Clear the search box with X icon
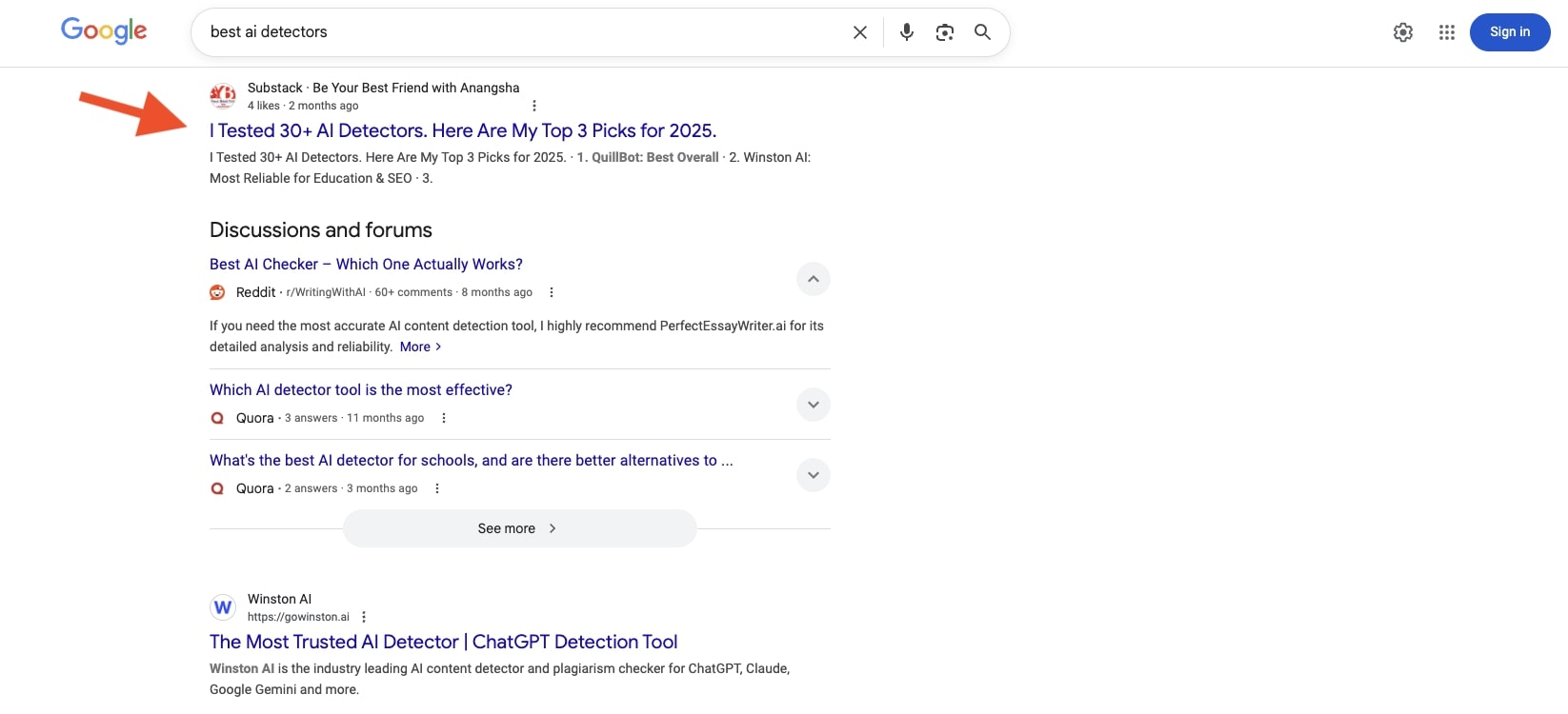The height and width of the screenshot is (714, 1568). click(x=860, y=32)
